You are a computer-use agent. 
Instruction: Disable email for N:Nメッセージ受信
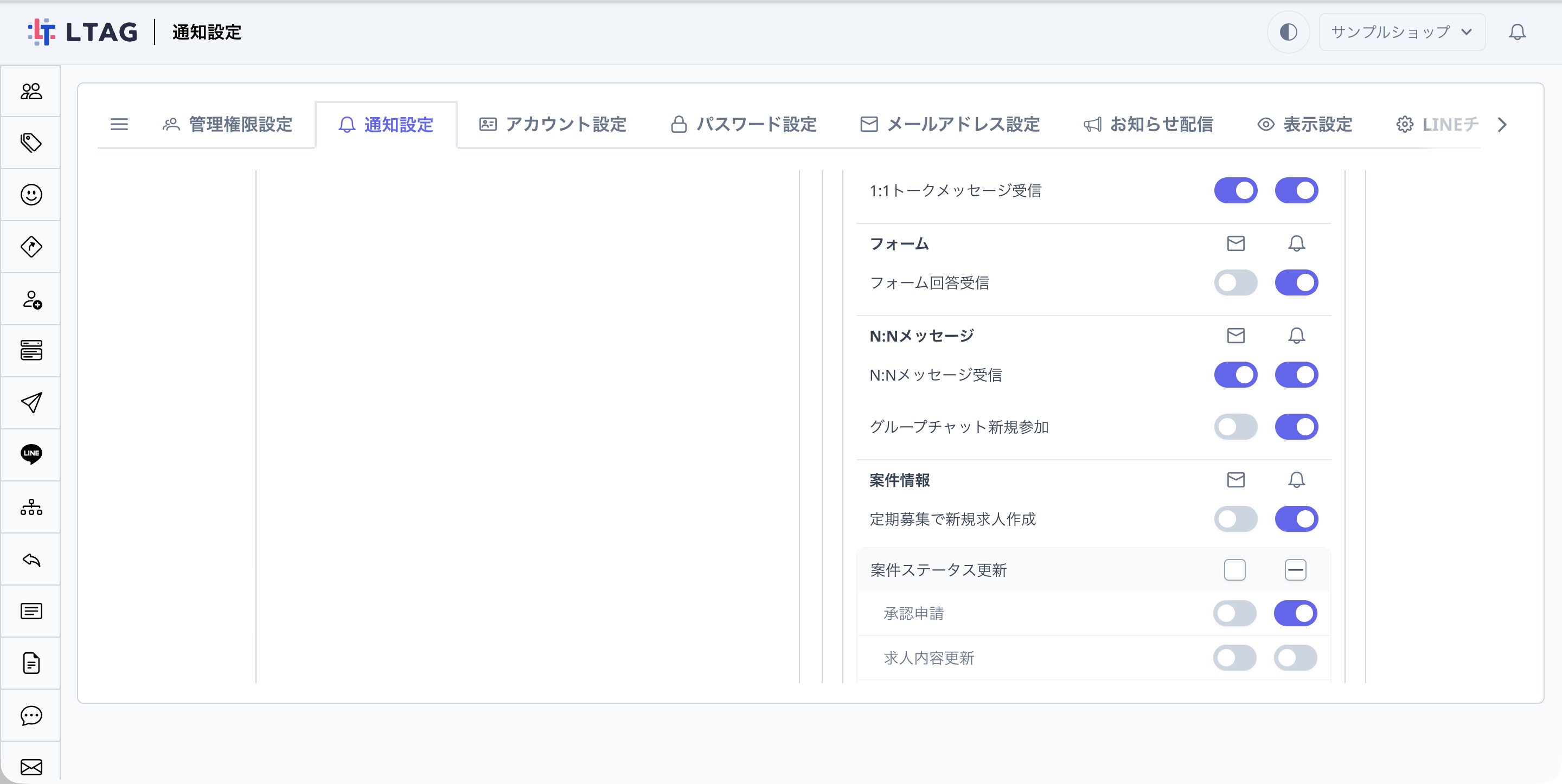(x=1236, y=375)
